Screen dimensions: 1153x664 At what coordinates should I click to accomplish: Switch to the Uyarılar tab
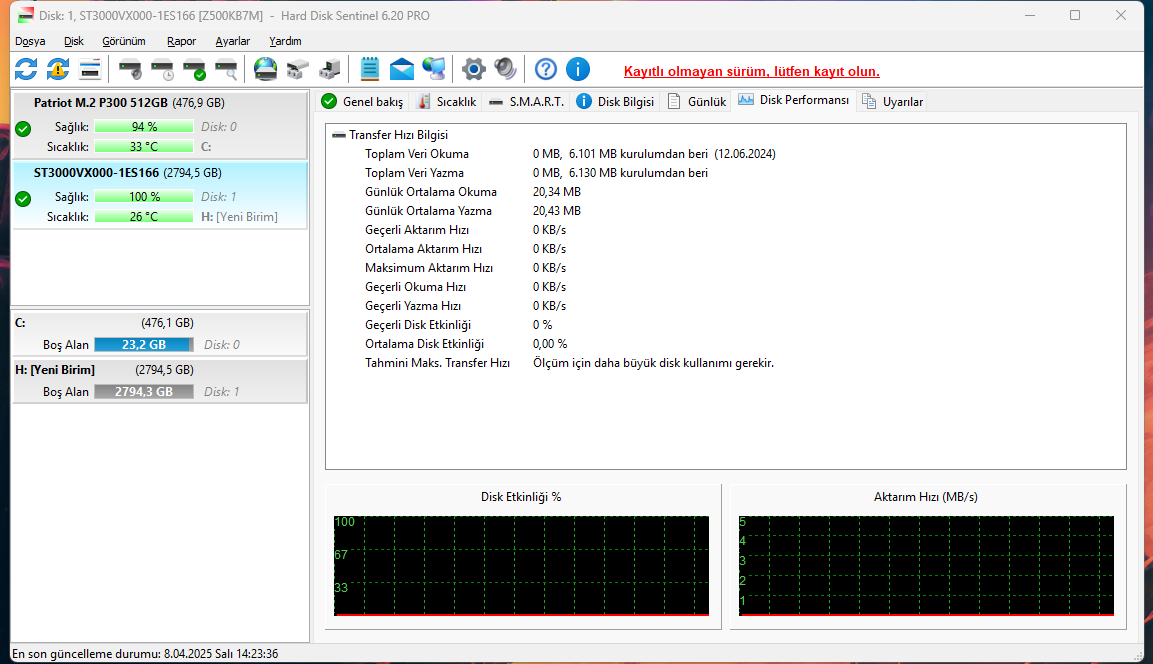pos(893,101)
